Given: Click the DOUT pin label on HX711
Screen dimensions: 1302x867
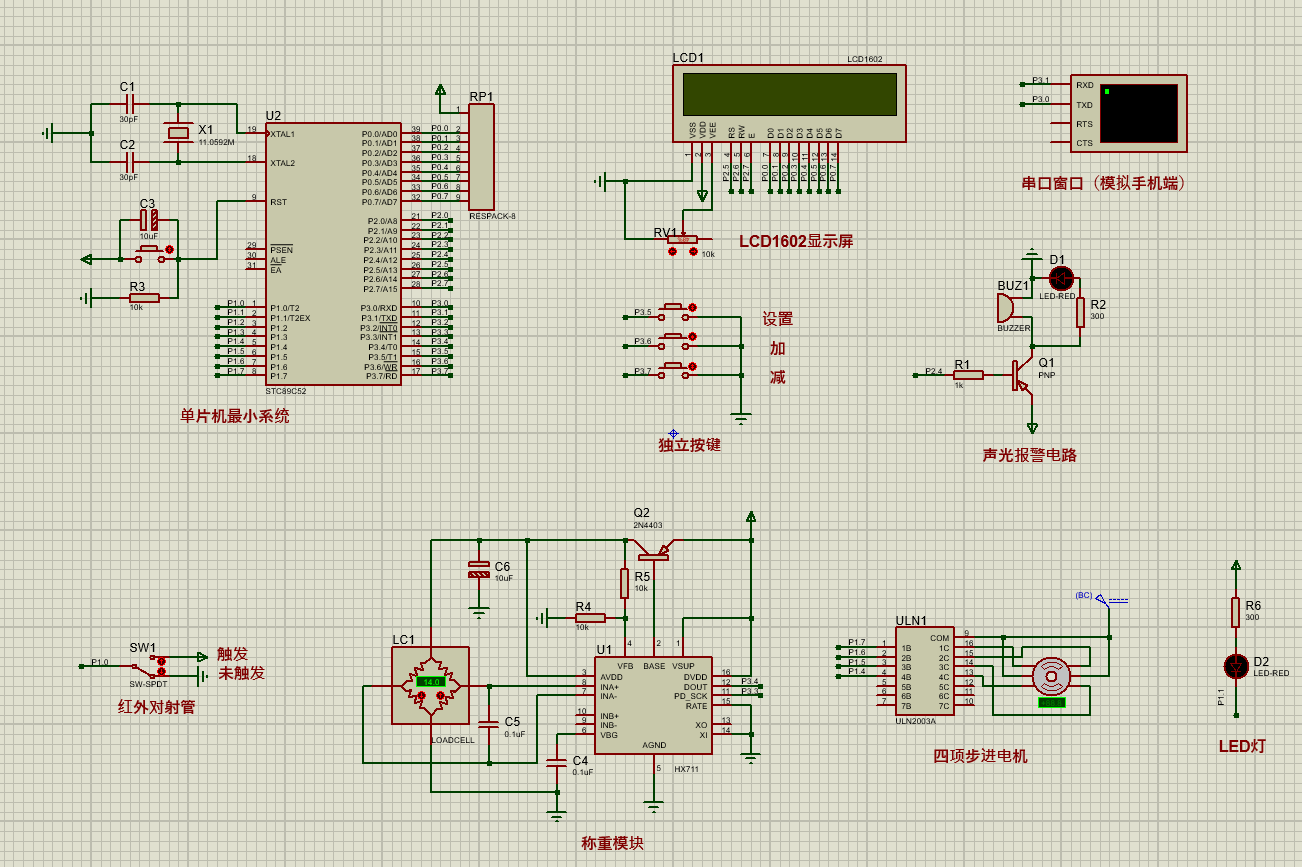Looking at the screenshot, I should [697, 687].
